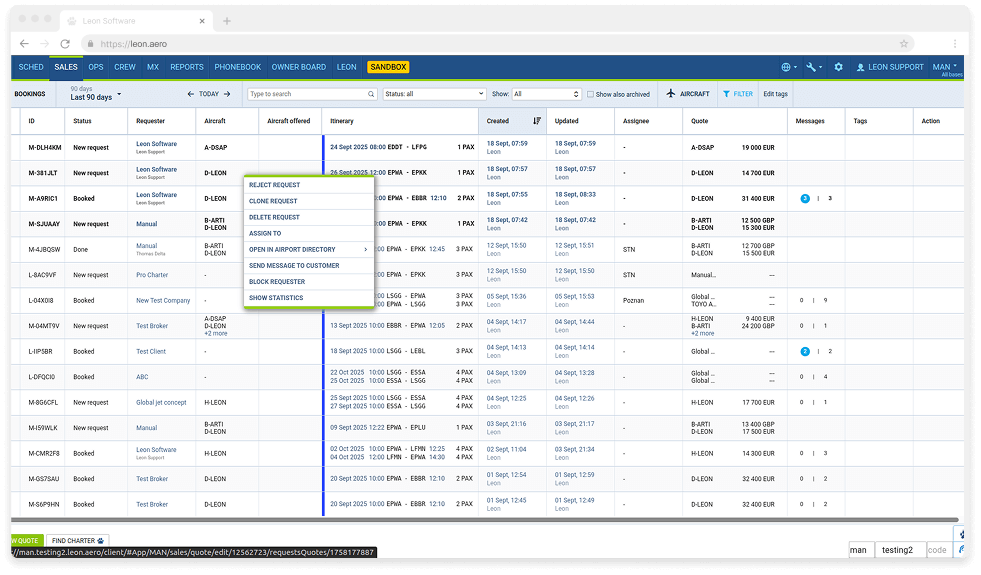
Task: Open the FILTER funnel panel
Action: tap(738, 94)
